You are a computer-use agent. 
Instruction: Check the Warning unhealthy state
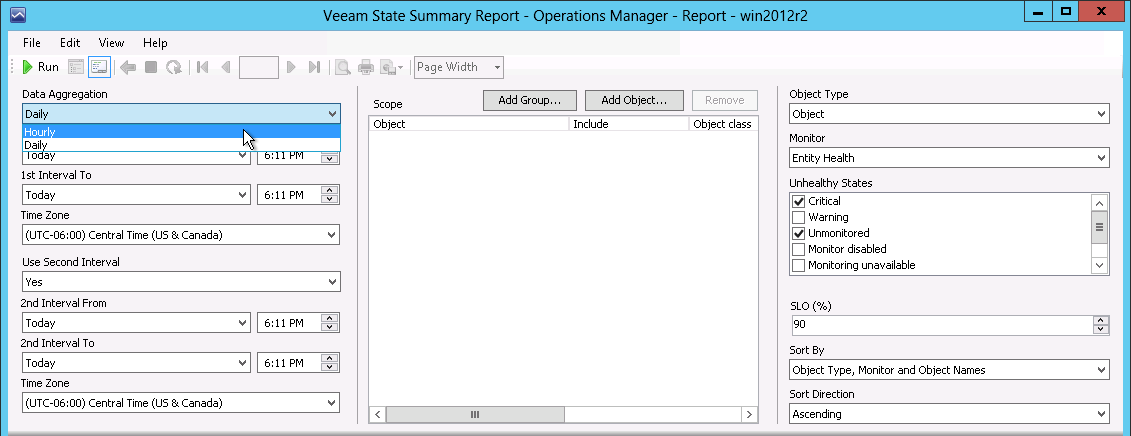tap(798, 217)
